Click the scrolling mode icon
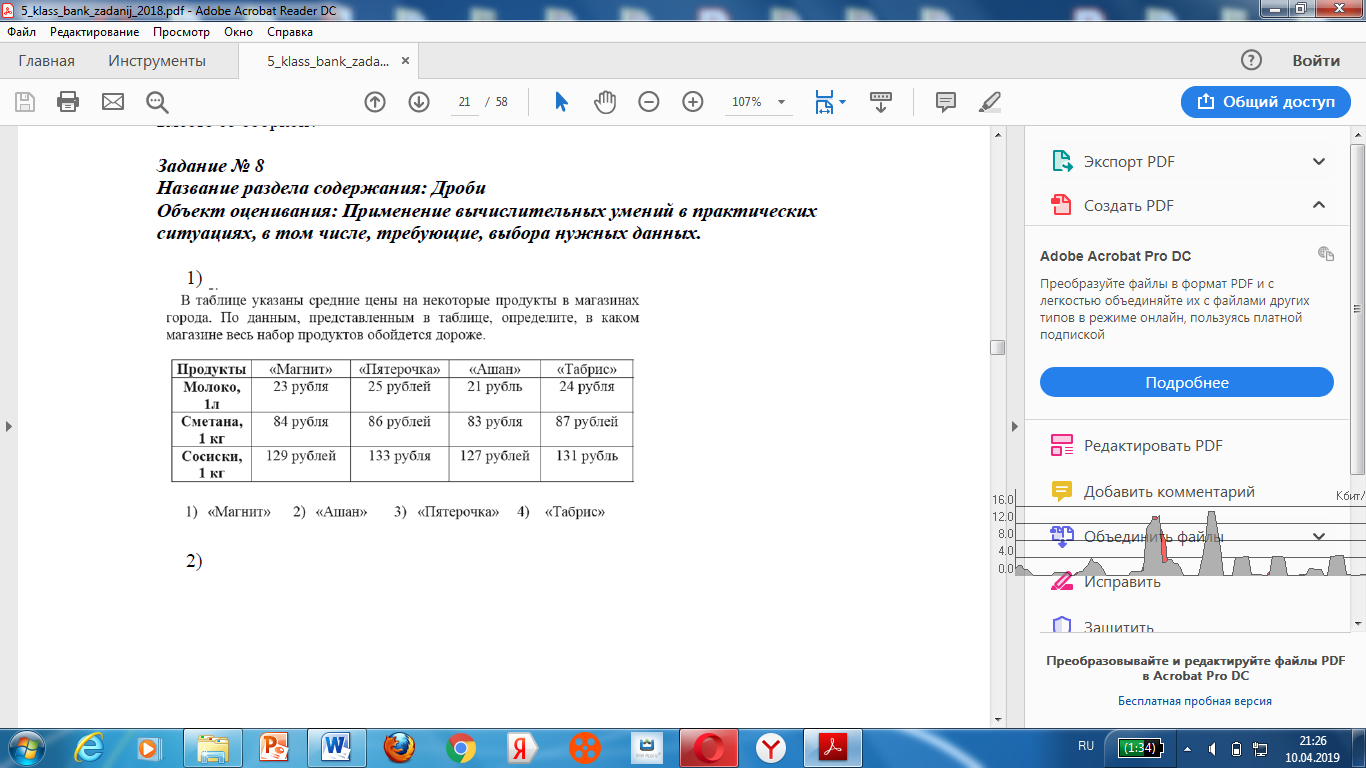This screenshot has height=768, width=1366. click(x=881, y=102)
